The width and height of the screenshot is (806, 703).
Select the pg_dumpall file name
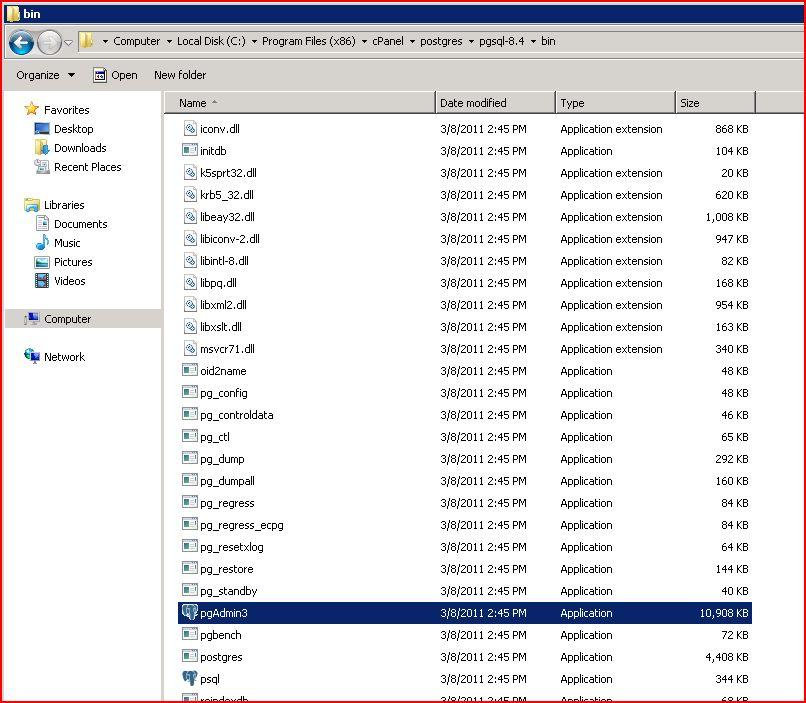tap(227, 481)
